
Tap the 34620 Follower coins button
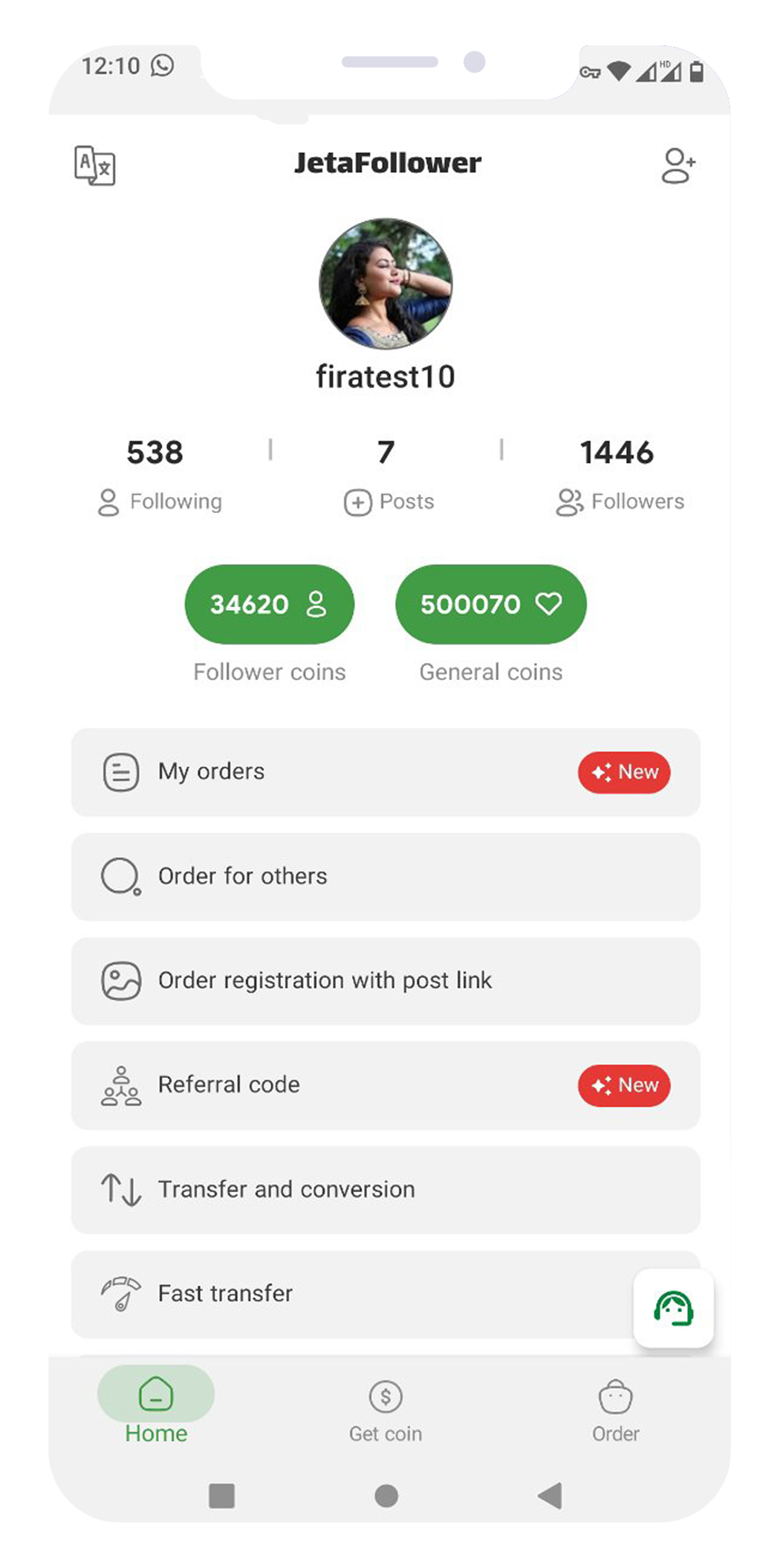tap(270, 604)
